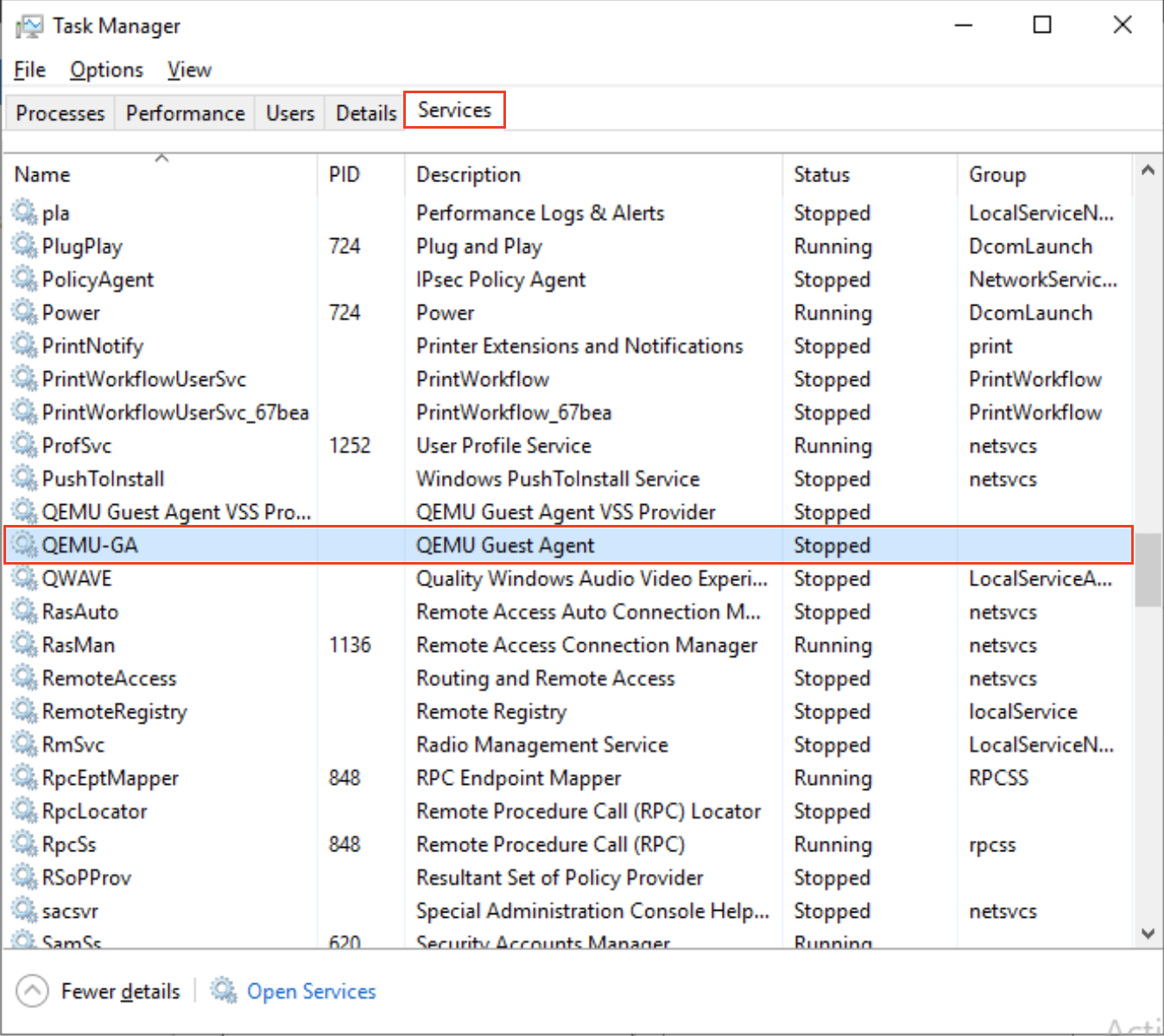1164x1036 pixels.
Task: Click IPsec Policy Agent description
Action: point(501,279)
